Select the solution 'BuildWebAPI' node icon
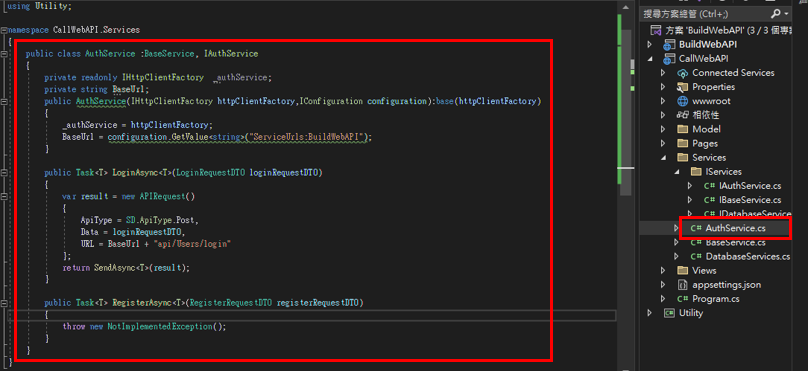This screenshot has width=808, height=371. coord(655,30)
